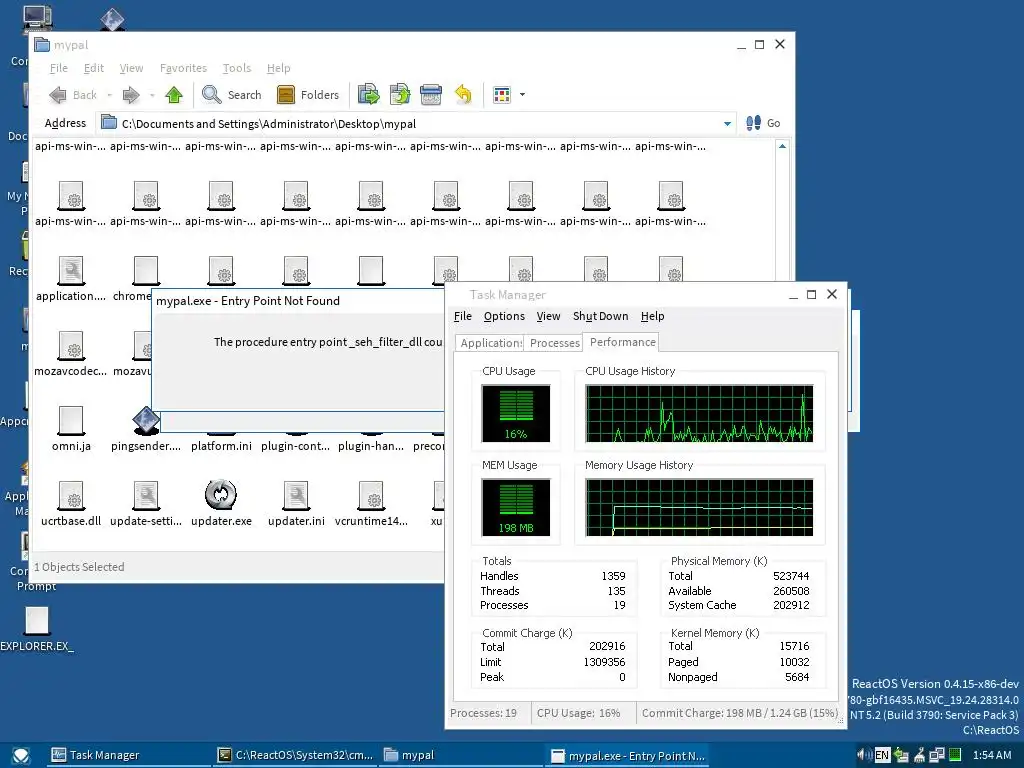Open Back history dropdown arrow
The width and height of the screenshot is (1024, 768).
tap(109, 95)
